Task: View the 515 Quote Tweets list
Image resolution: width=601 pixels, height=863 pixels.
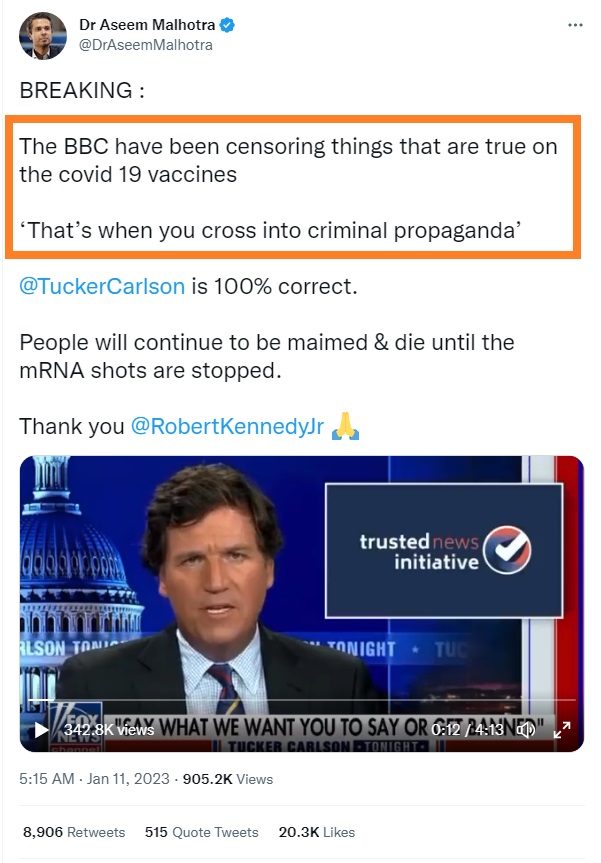Action: [201, 832]
